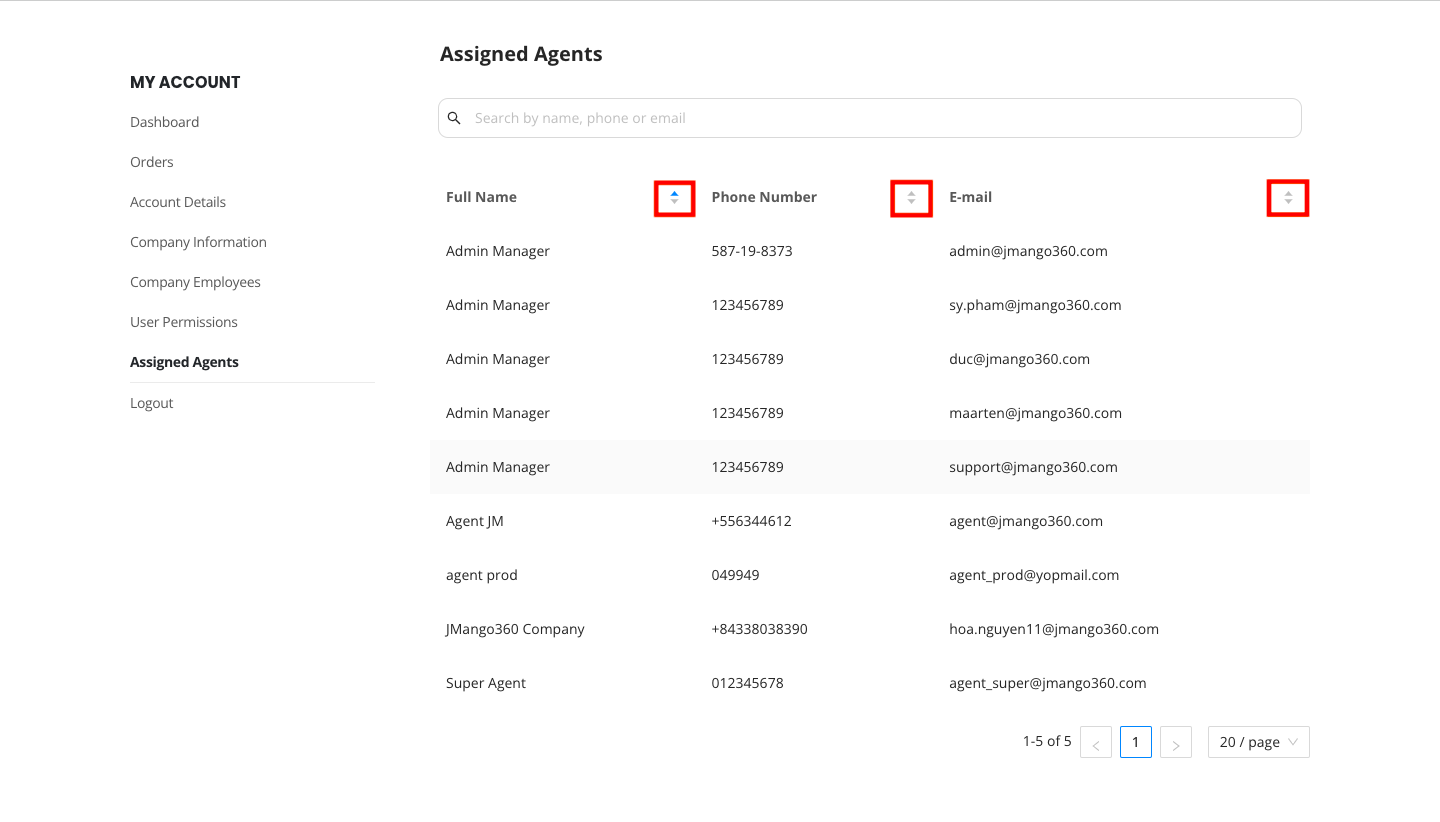Go to previous page arrow
The image size is (1440, 822).
(1096, 743)
